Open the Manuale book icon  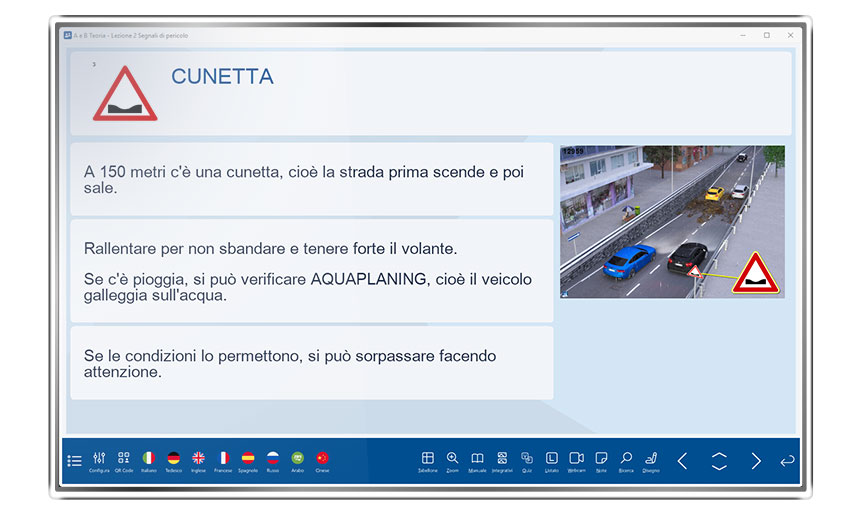coord(477,458)
